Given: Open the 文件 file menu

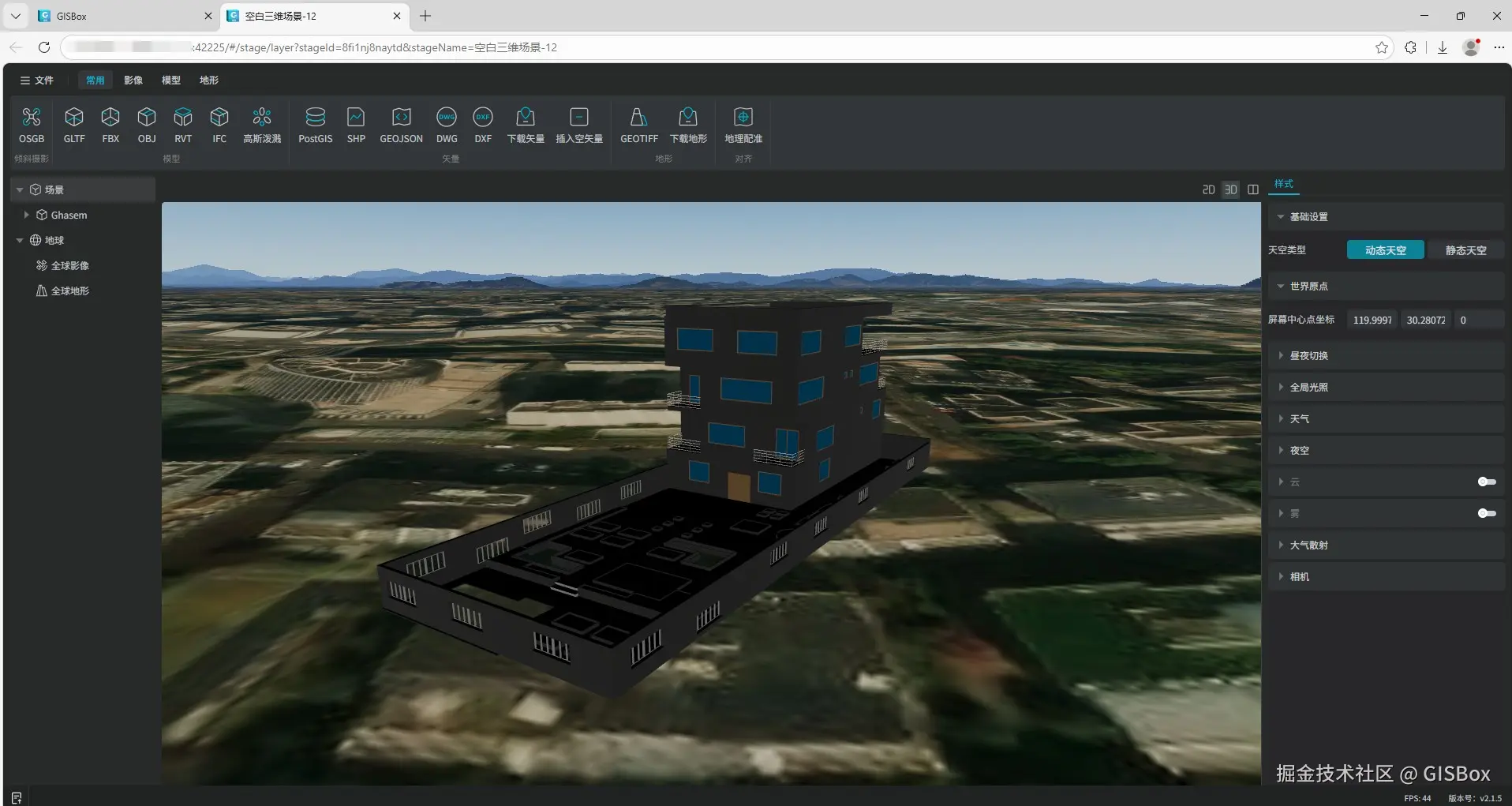Looking at the screenshot, I should [x=37, y=80].
